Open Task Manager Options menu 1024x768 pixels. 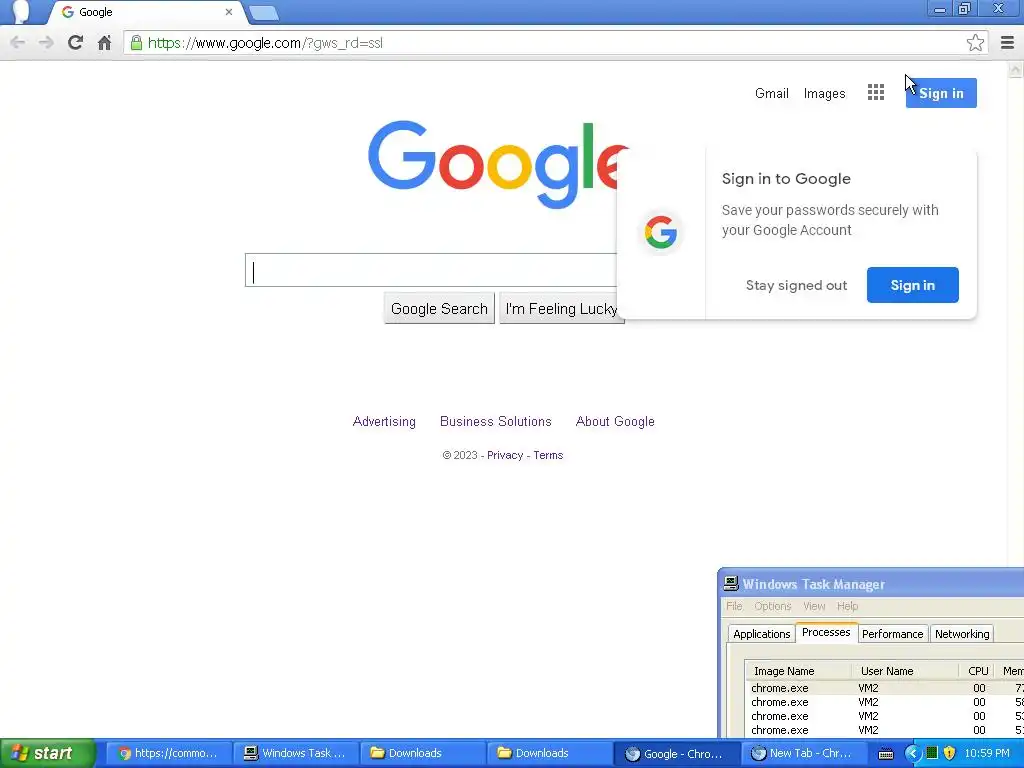773,606
